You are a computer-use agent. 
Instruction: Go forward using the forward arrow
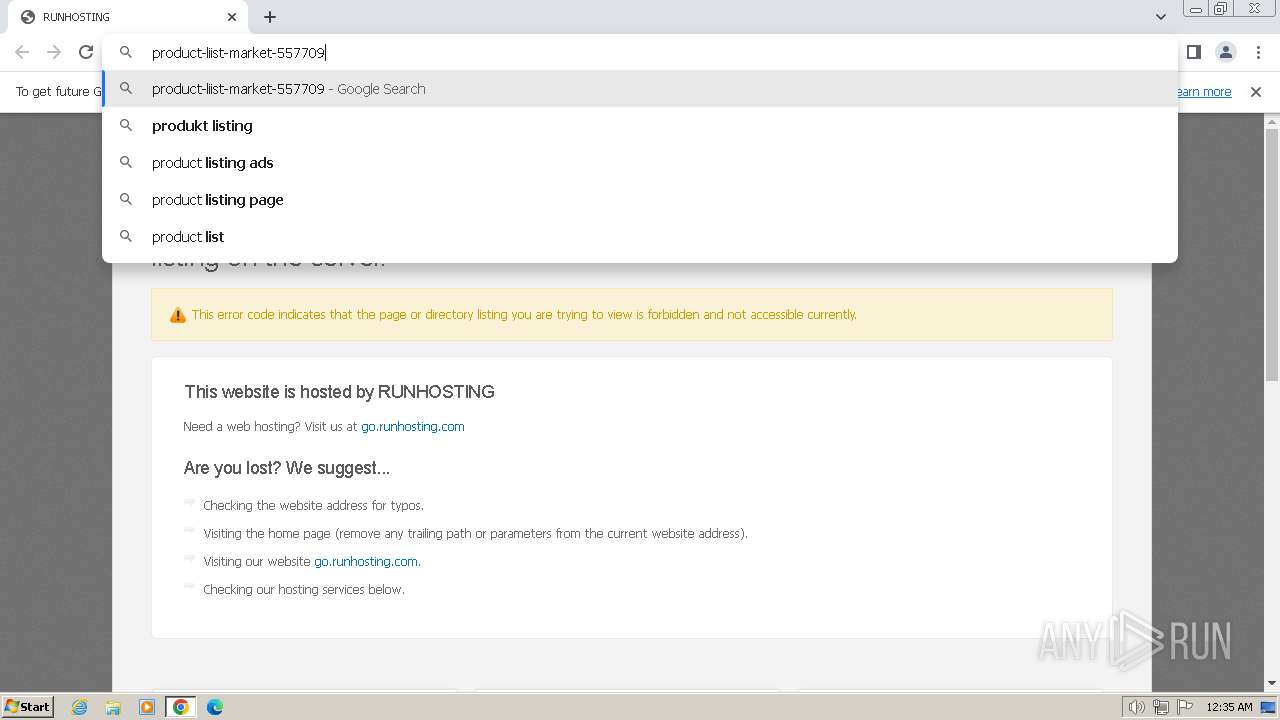tap(54, 52)
